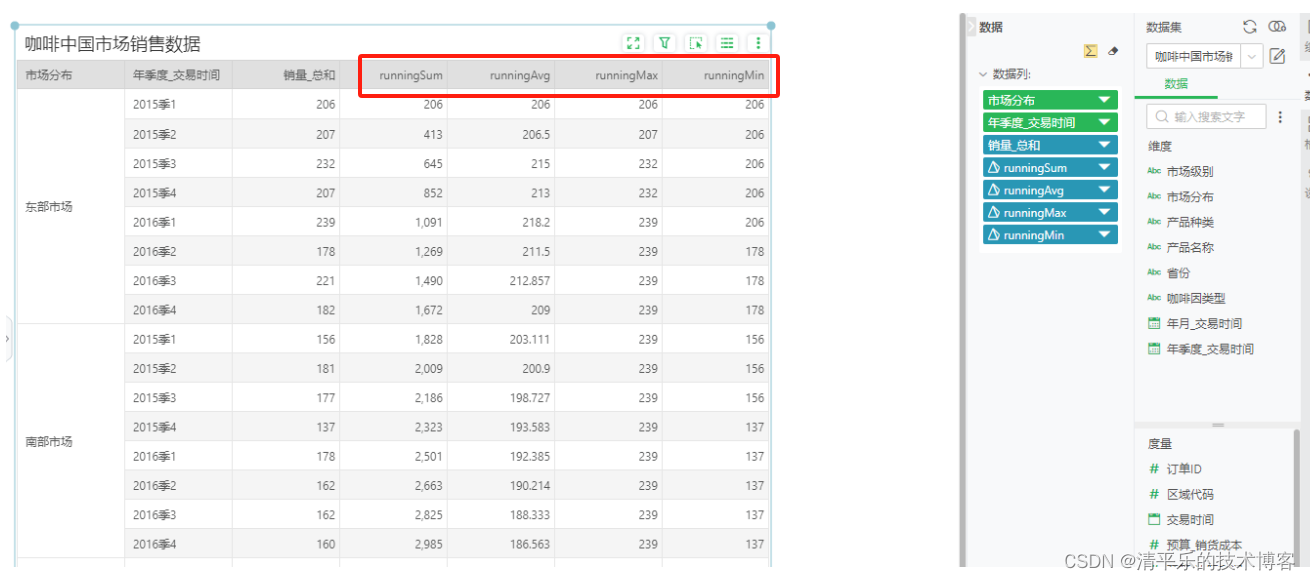Refresh the dataset with the circular arrows icon
Viewport: 1310px width, 580px height.
1250,27
